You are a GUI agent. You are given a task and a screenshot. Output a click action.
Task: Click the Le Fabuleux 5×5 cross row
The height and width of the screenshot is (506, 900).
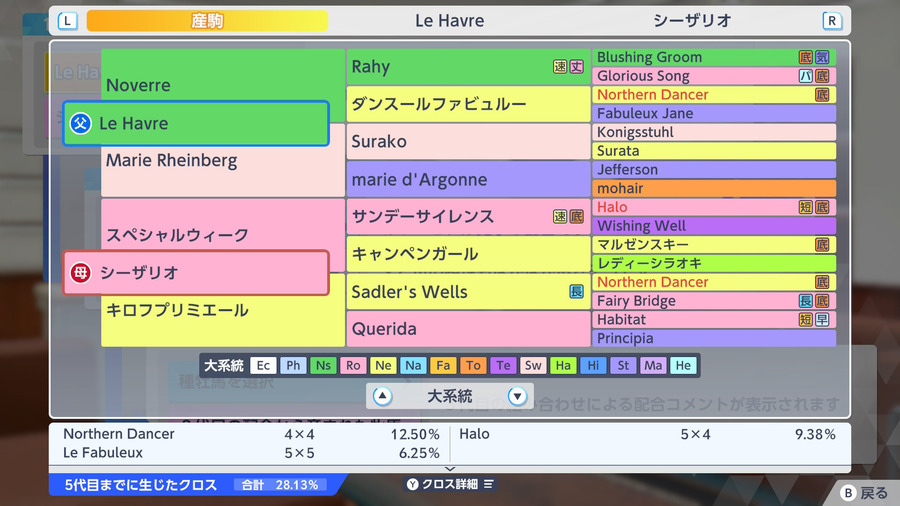pos(251,453)
